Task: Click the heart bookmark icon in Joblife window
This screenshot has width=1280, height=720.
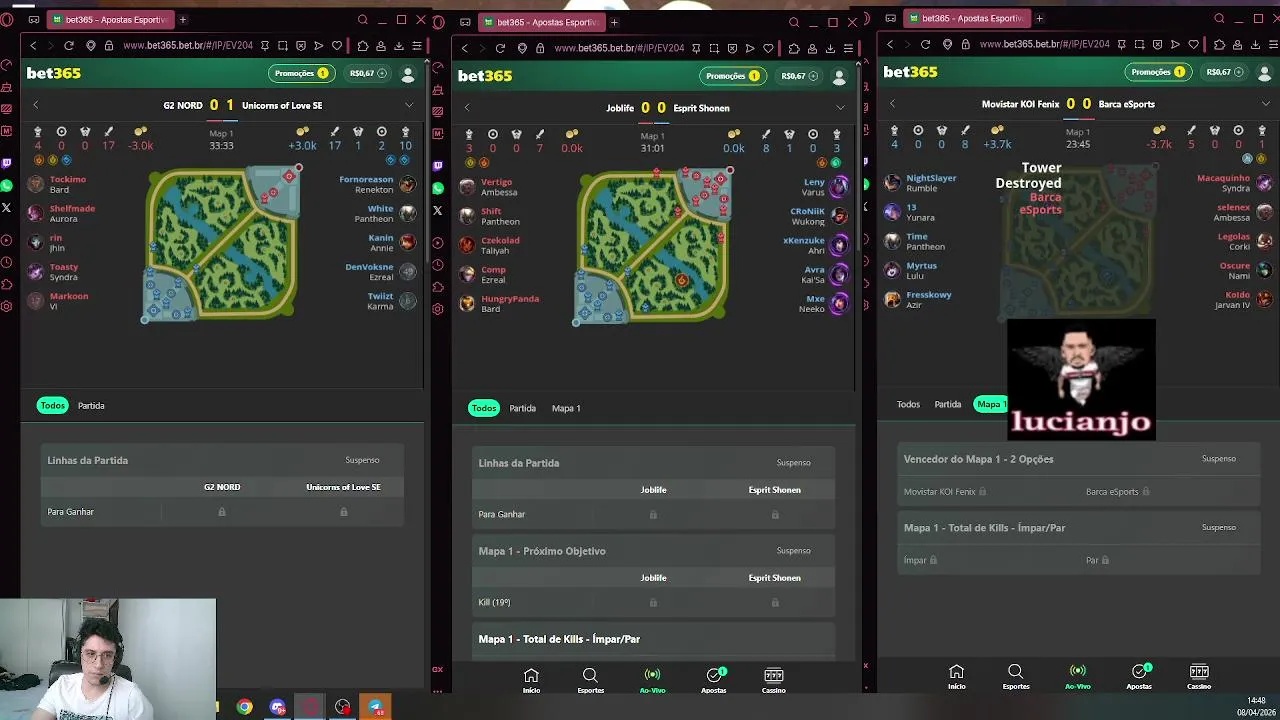Action: (x=768, y=48)
